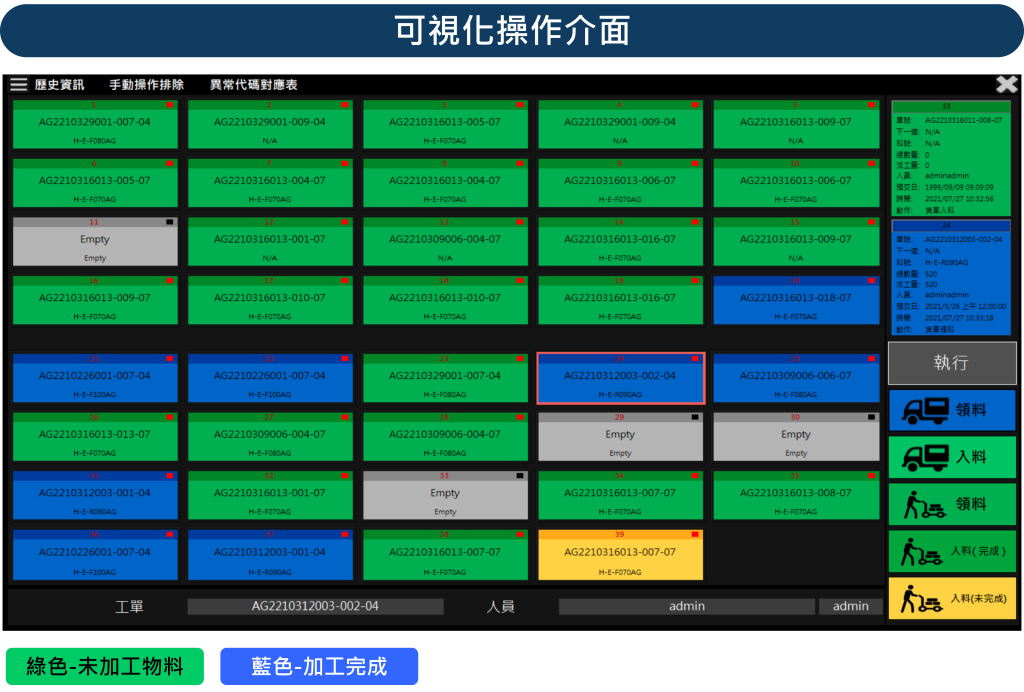Open the 異常代碼對應表 menu item
The width and height of the screenshot is (1024, 692).
tap(253, 85)
